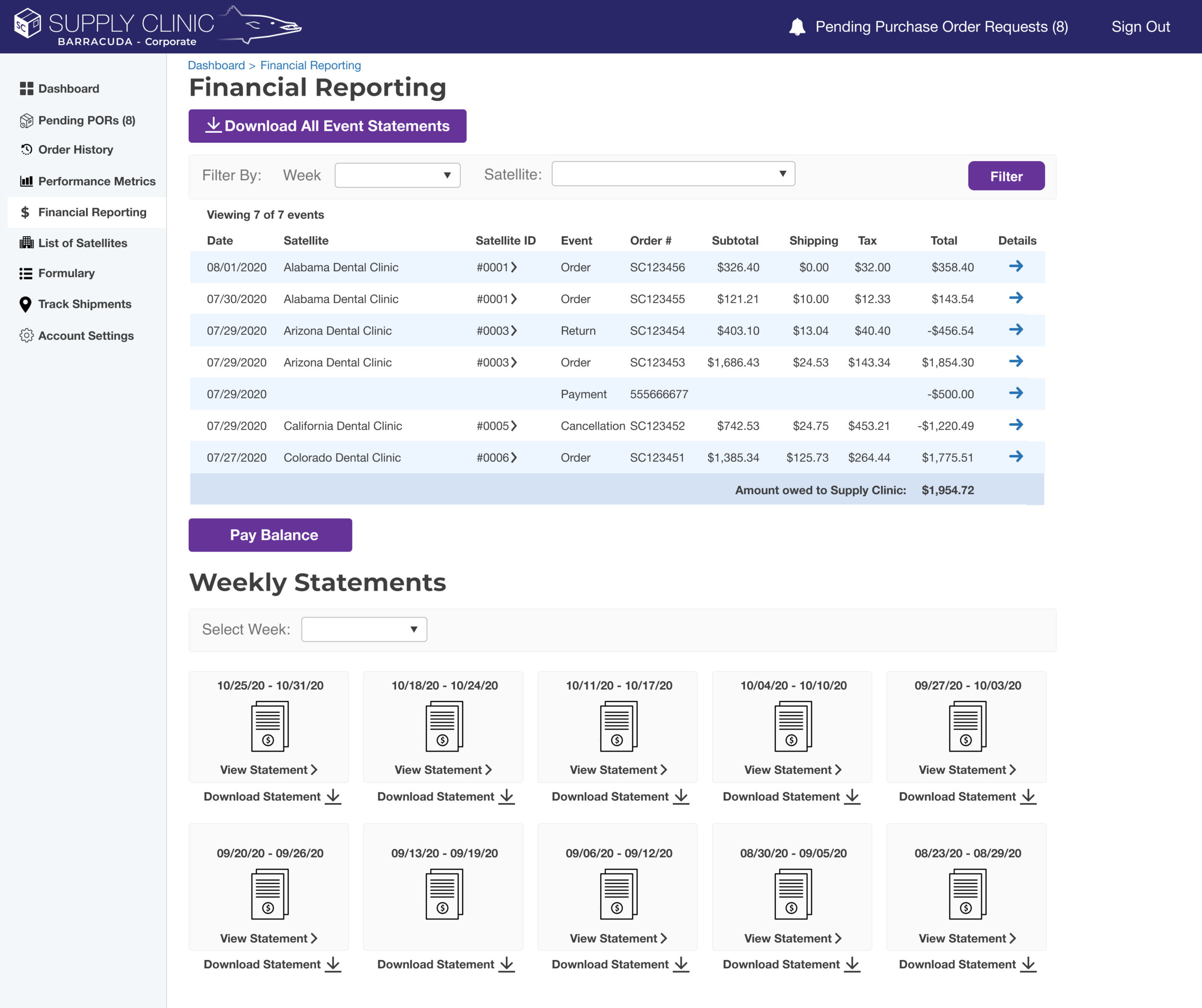Image resolution: width=1202 pixels, height=1008 pixels.
Task: Open details arrow for cancellation SC123452
Action: (x=1016, y=425)
